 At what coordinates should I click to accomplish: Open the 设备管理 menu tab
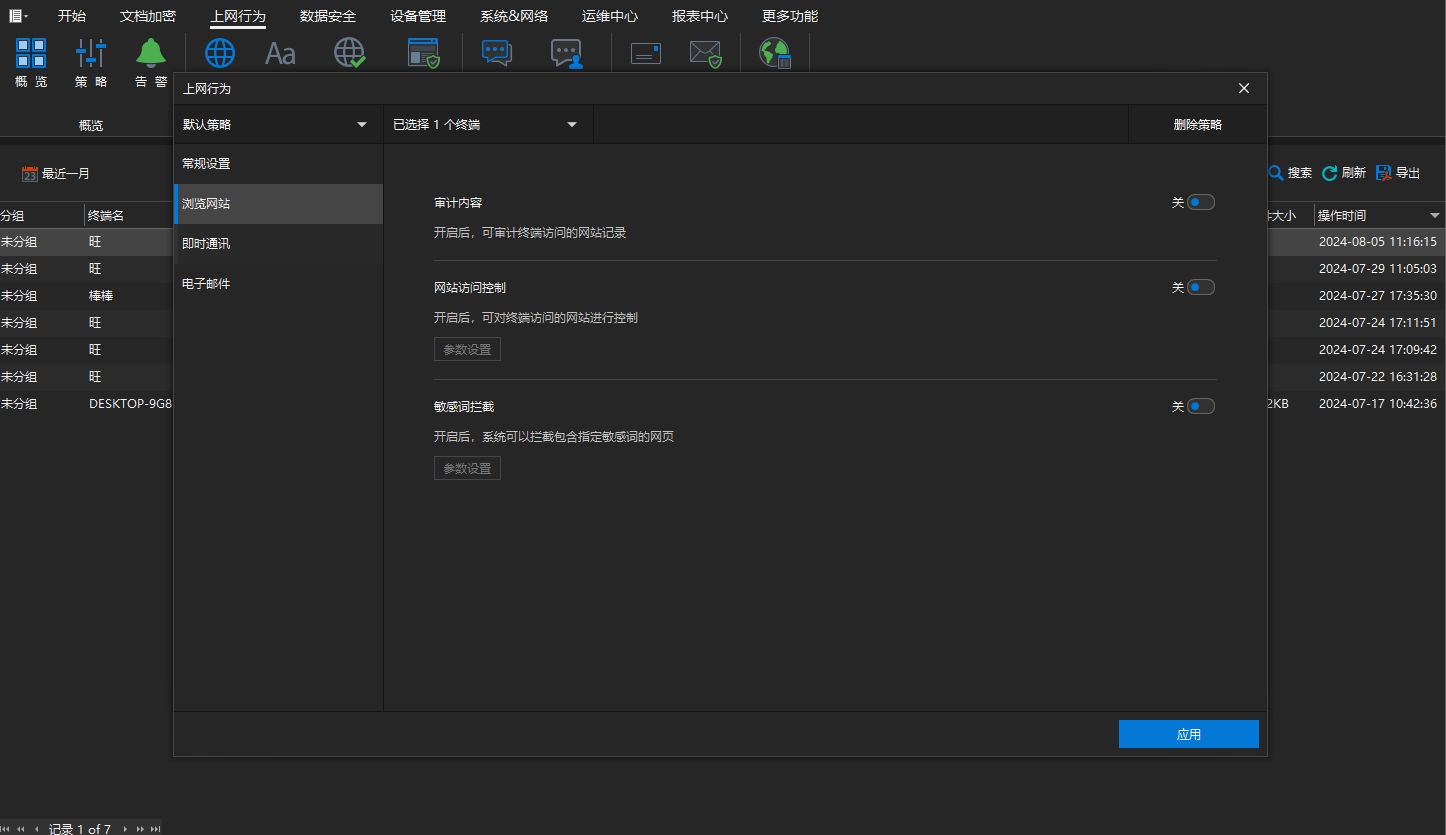[418, 16]
